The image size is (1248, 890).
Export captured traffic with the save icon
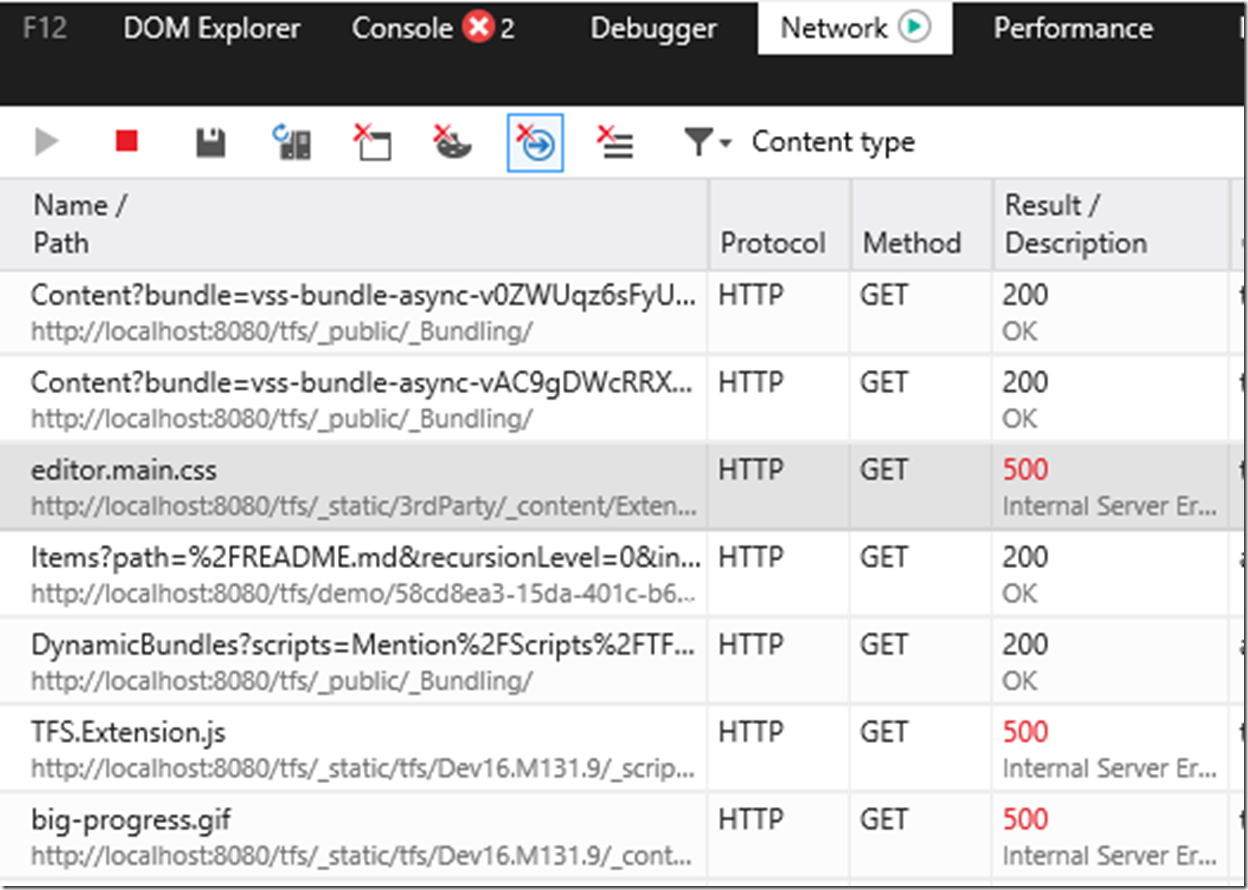point(210,143)
